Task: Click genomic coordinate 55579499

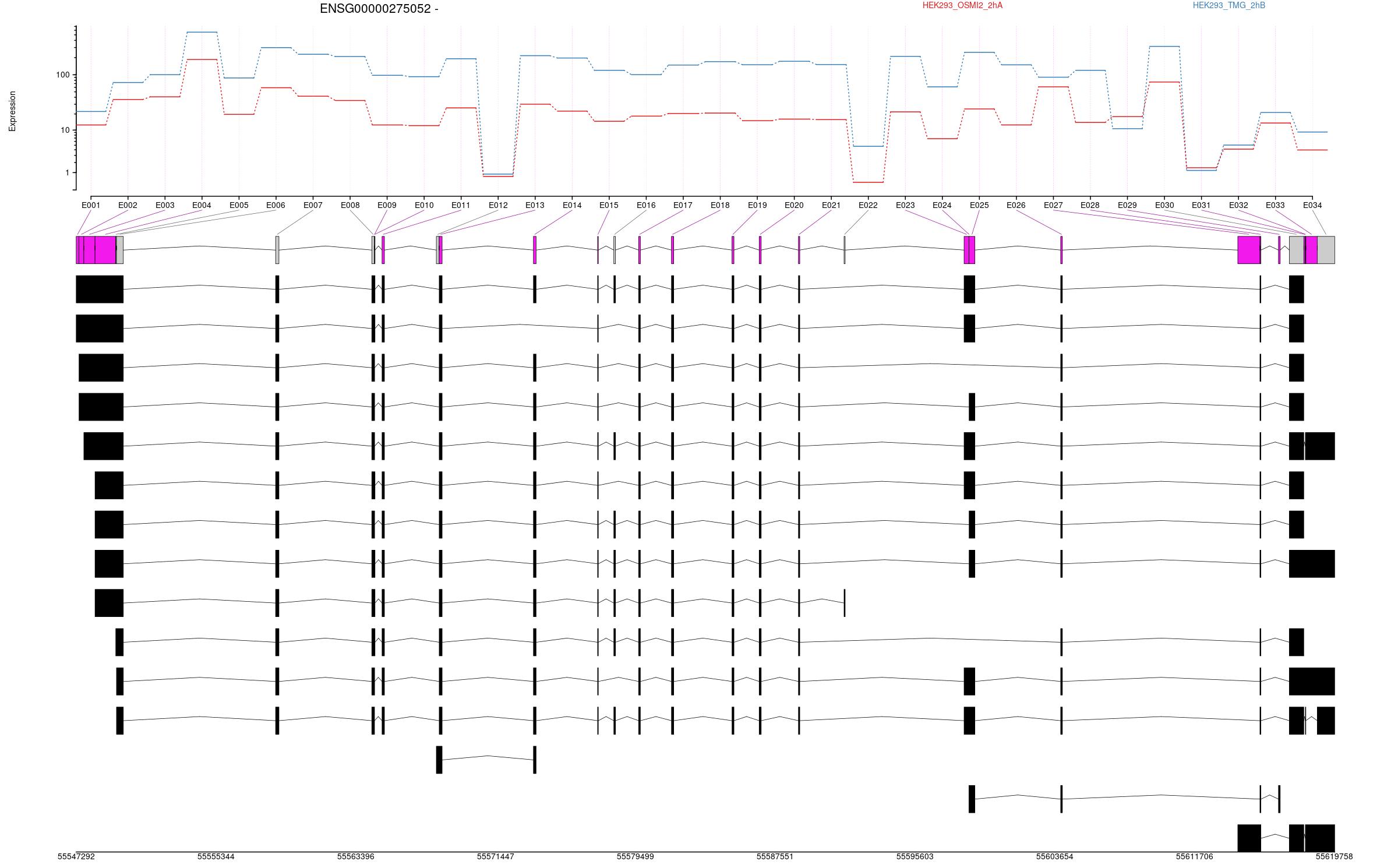Action: (636, 856)
